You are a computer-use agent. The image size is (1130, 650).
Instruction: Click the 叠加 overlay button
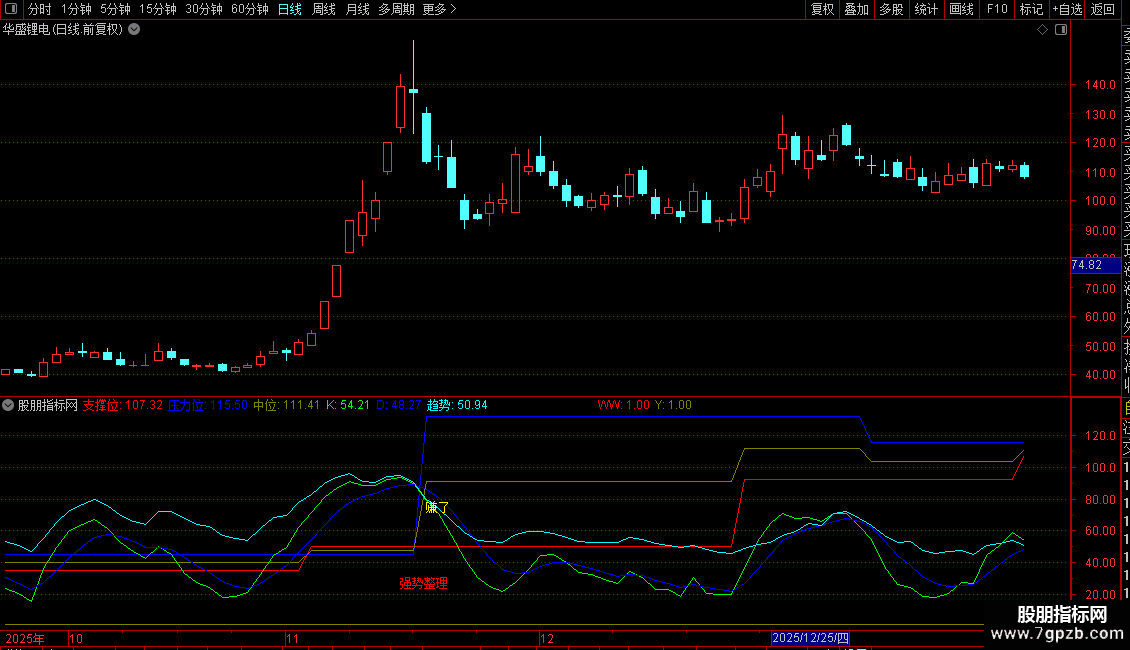[857, 9]
